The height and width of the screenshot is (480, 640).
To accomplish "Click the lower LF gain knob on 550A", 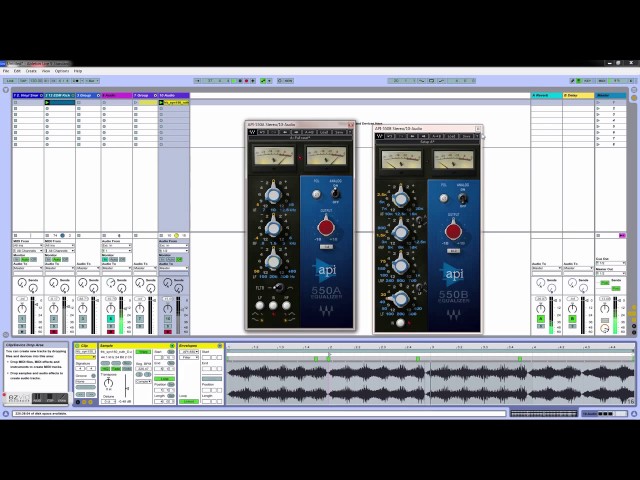I will click(273, 261).
